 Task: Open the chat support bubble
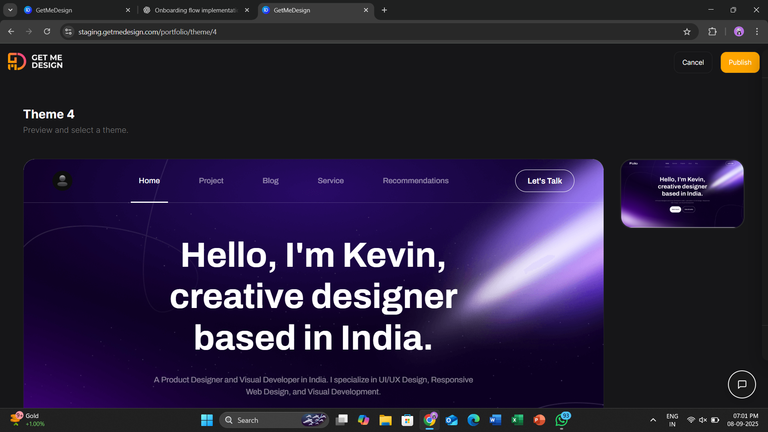pyautogui.click(x=742, y=384)
